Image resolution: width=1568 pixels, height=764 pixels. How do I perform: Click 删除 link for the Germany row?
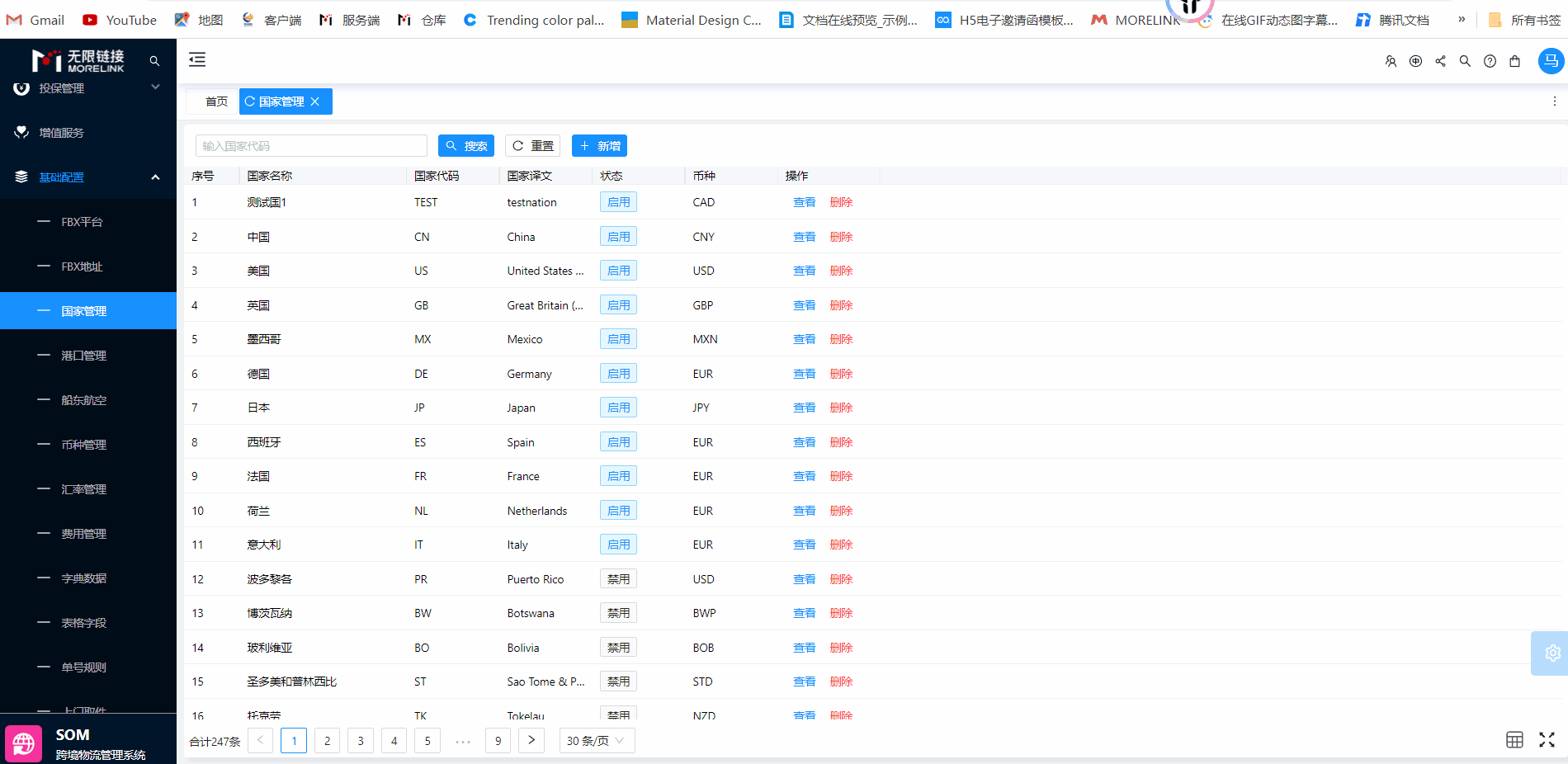point(841,374)
